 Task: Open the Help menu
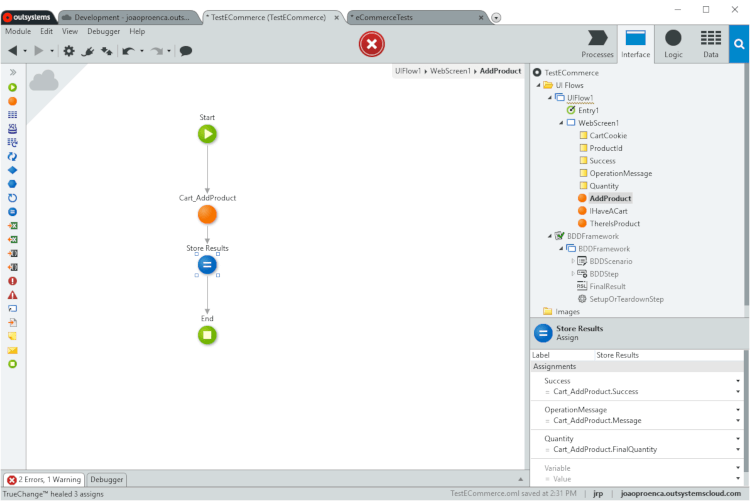(x=137, y=31)
